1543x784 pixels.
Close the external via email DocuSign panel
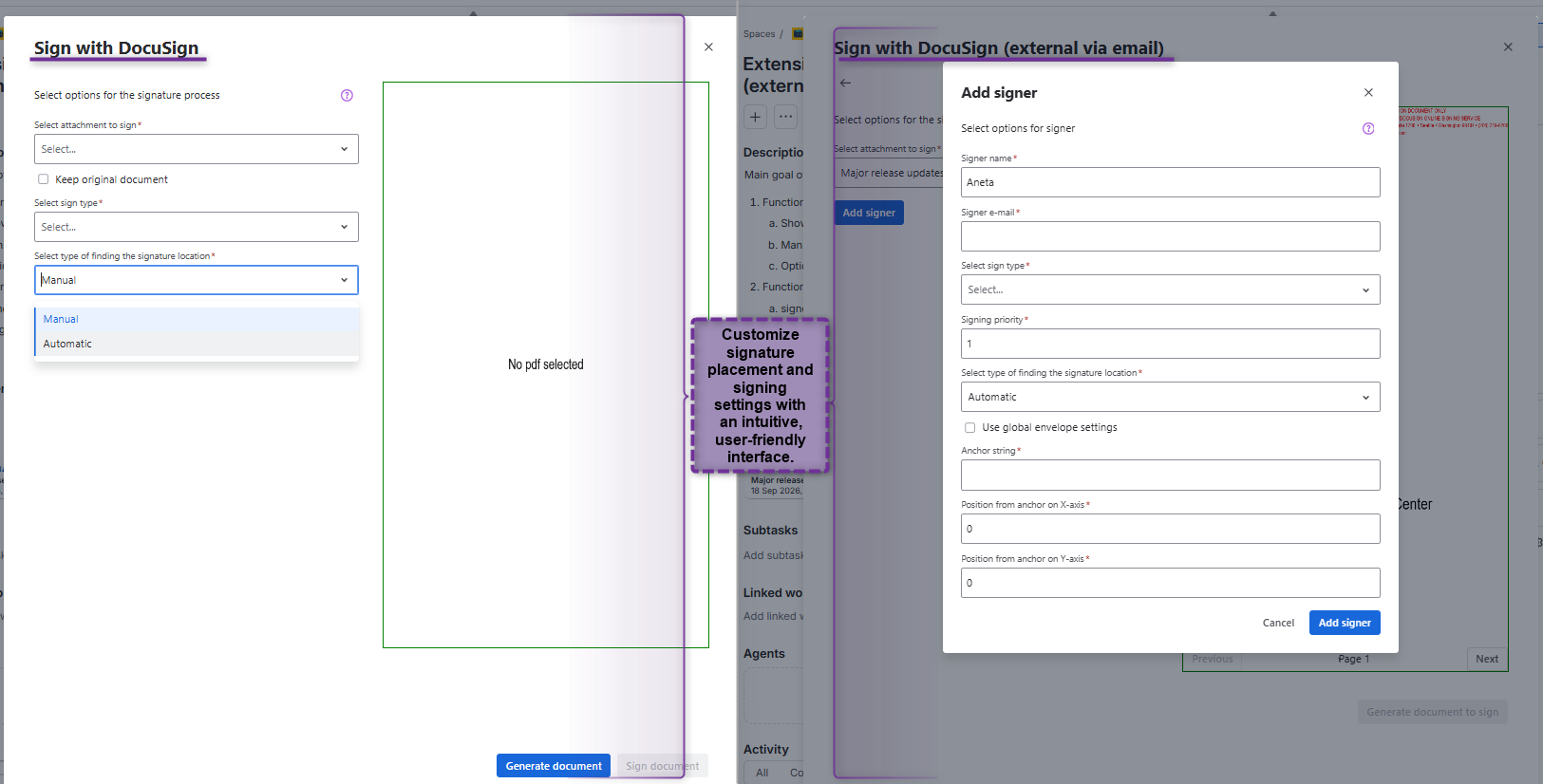[x=1508, y=47]
